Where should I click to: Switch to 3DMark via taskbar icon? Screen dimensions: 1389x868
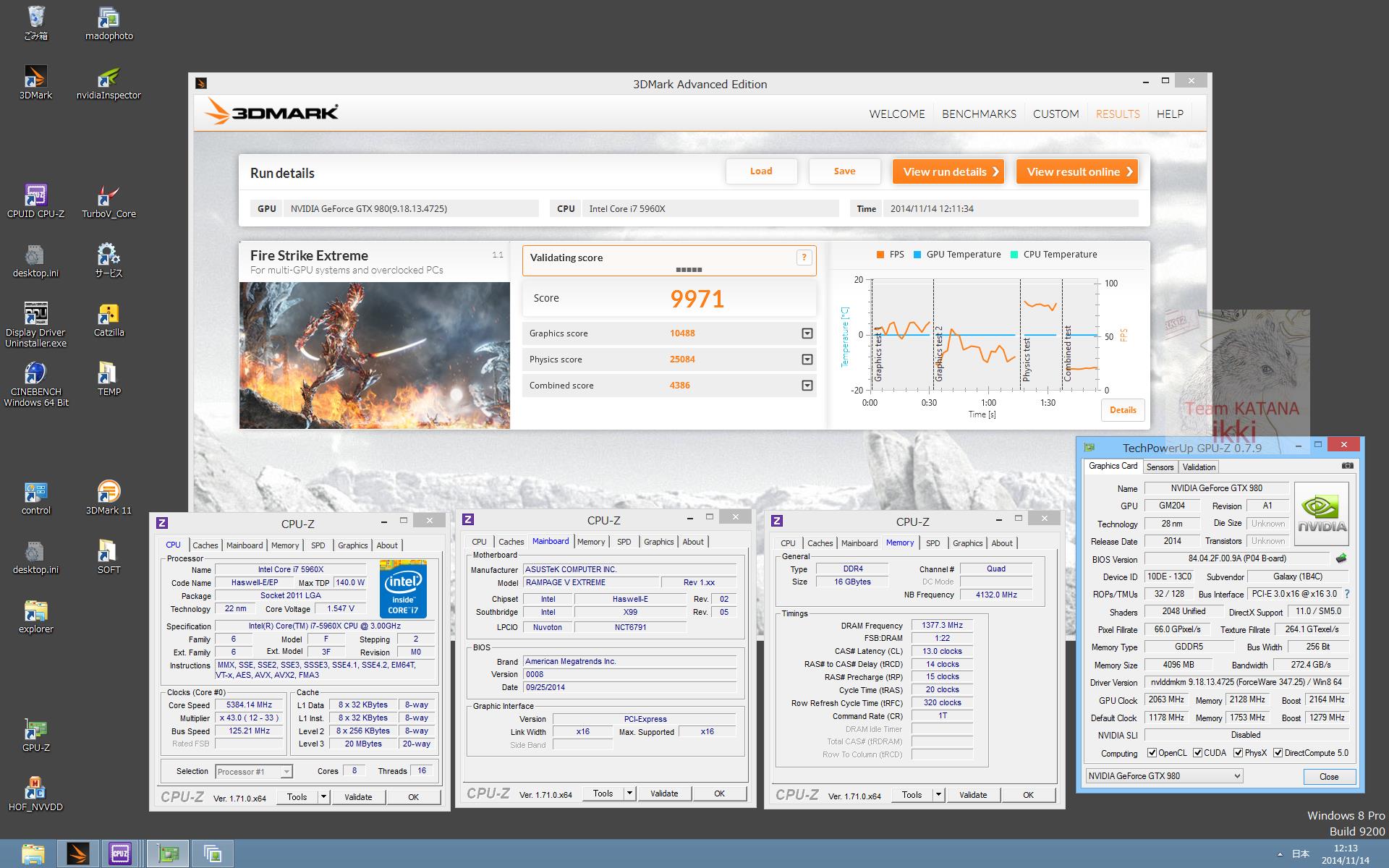point(77,854)
